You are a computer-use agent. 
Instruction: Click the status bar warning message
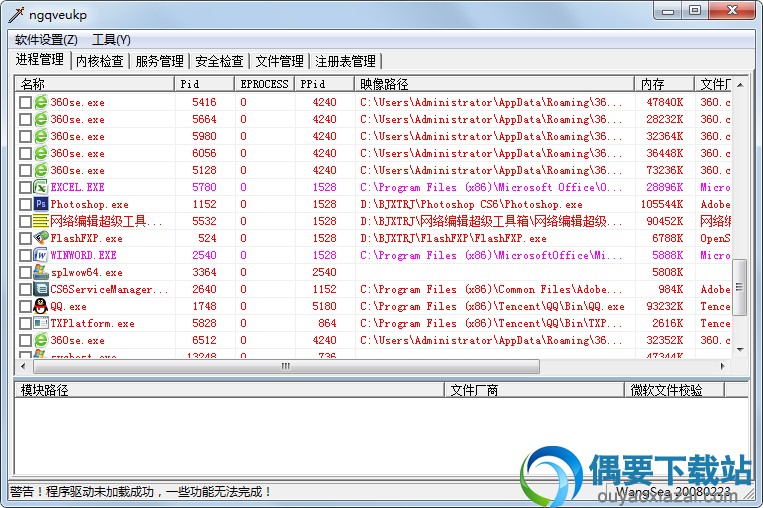pyautogui.click(x=140, y=492)
